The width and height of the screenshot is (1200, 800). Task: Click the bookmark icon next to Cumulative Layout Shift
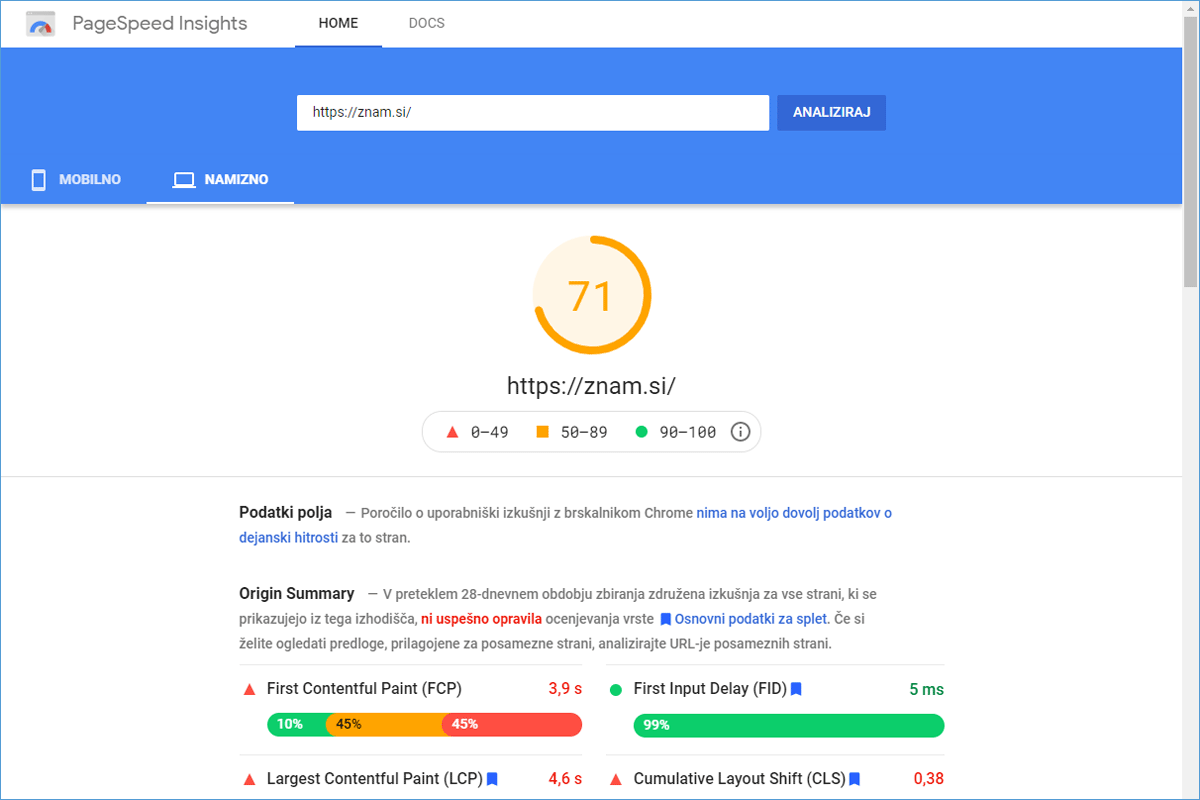[x=855, y=778]
